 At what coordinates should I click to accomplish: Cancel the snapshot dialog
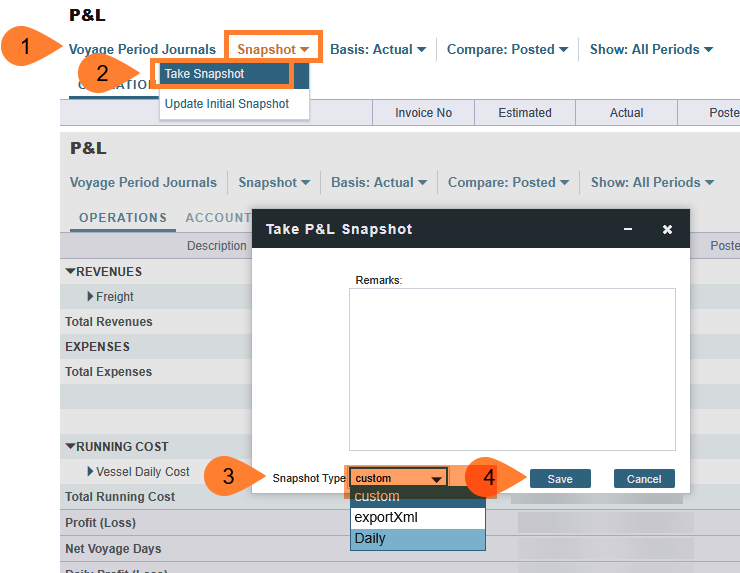tap(644, 479)
